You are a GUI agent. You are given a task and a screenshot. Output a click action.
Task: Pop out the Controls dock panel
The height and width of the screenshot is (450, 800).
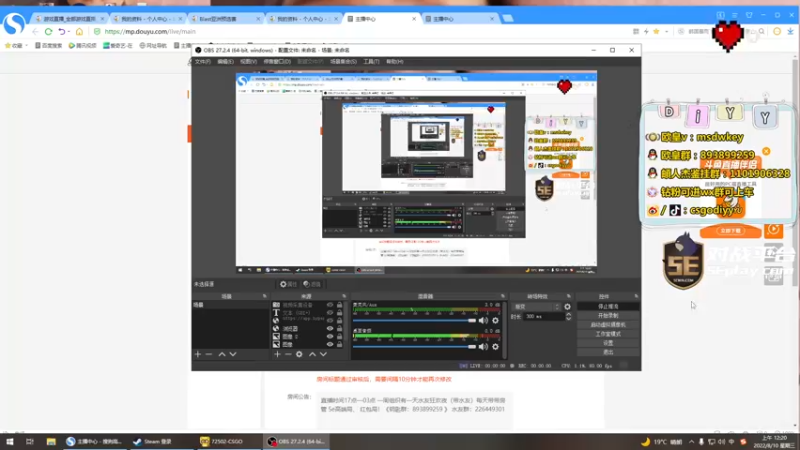coord(636,296)
